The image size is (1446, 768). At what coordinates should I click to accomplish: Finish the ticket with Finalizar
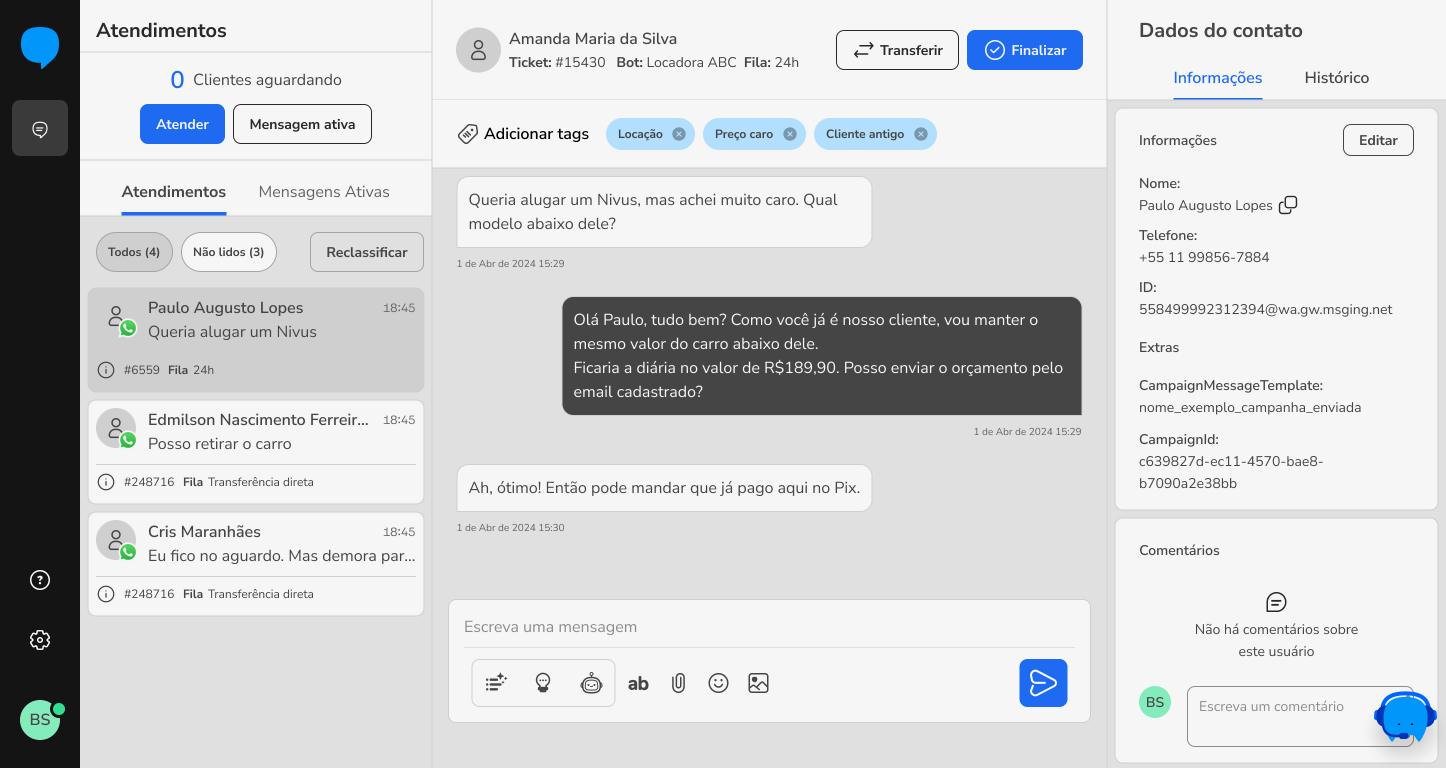1025,50
